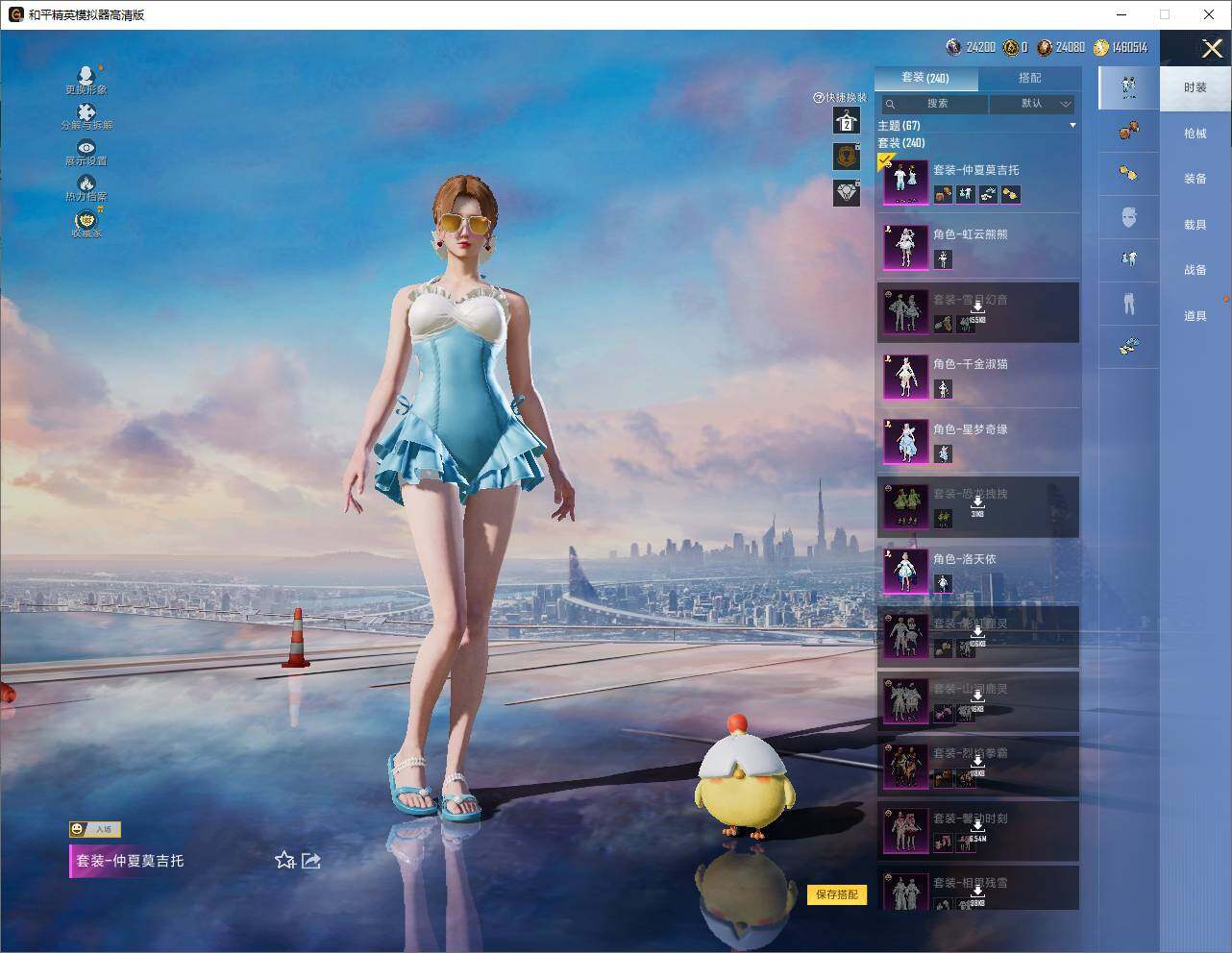Favorite outfit with the star icon

pos(285,861)
